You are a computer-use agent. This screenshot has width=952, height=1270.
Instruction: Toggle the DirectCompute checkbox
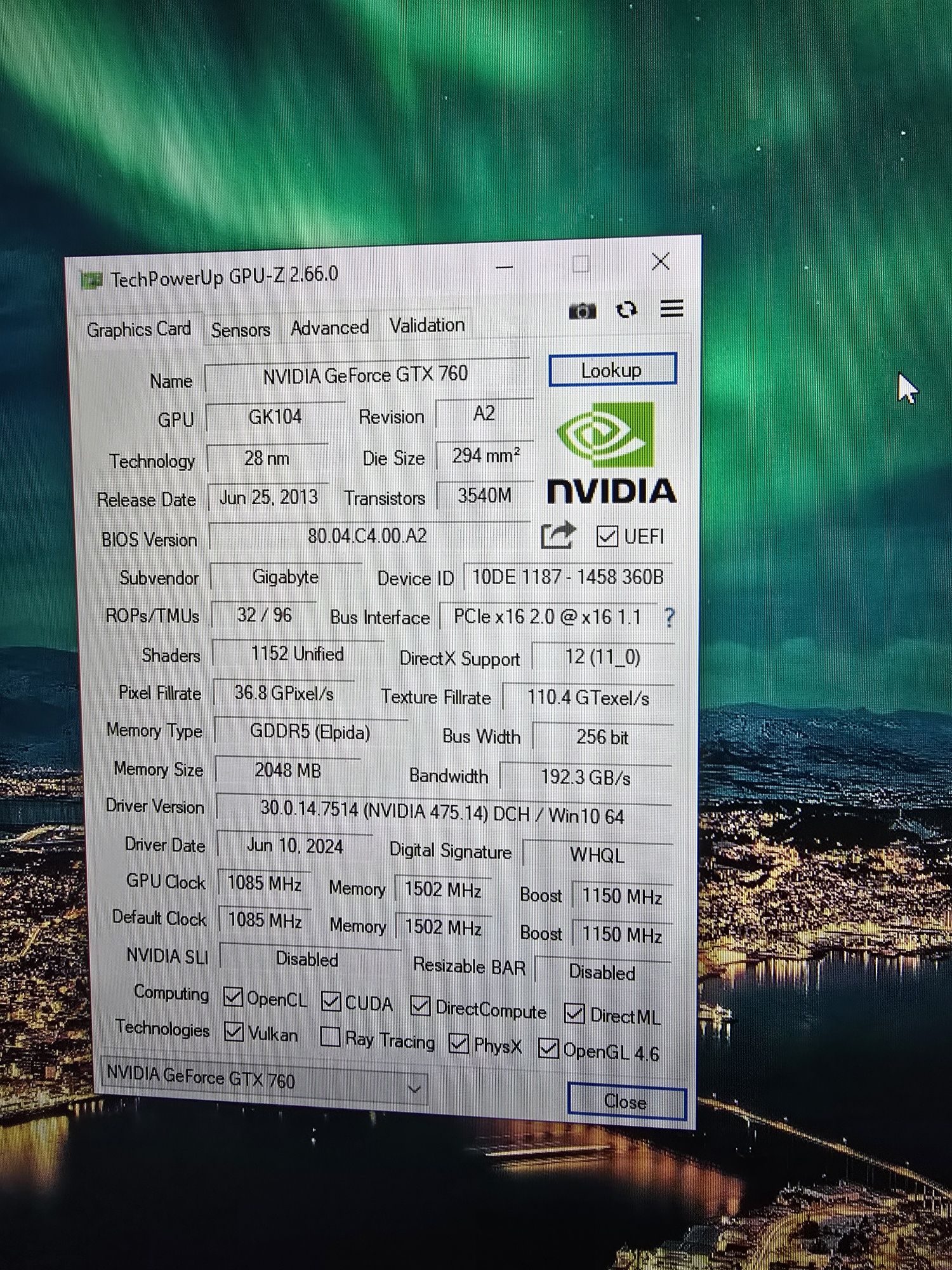[420, 1005]
